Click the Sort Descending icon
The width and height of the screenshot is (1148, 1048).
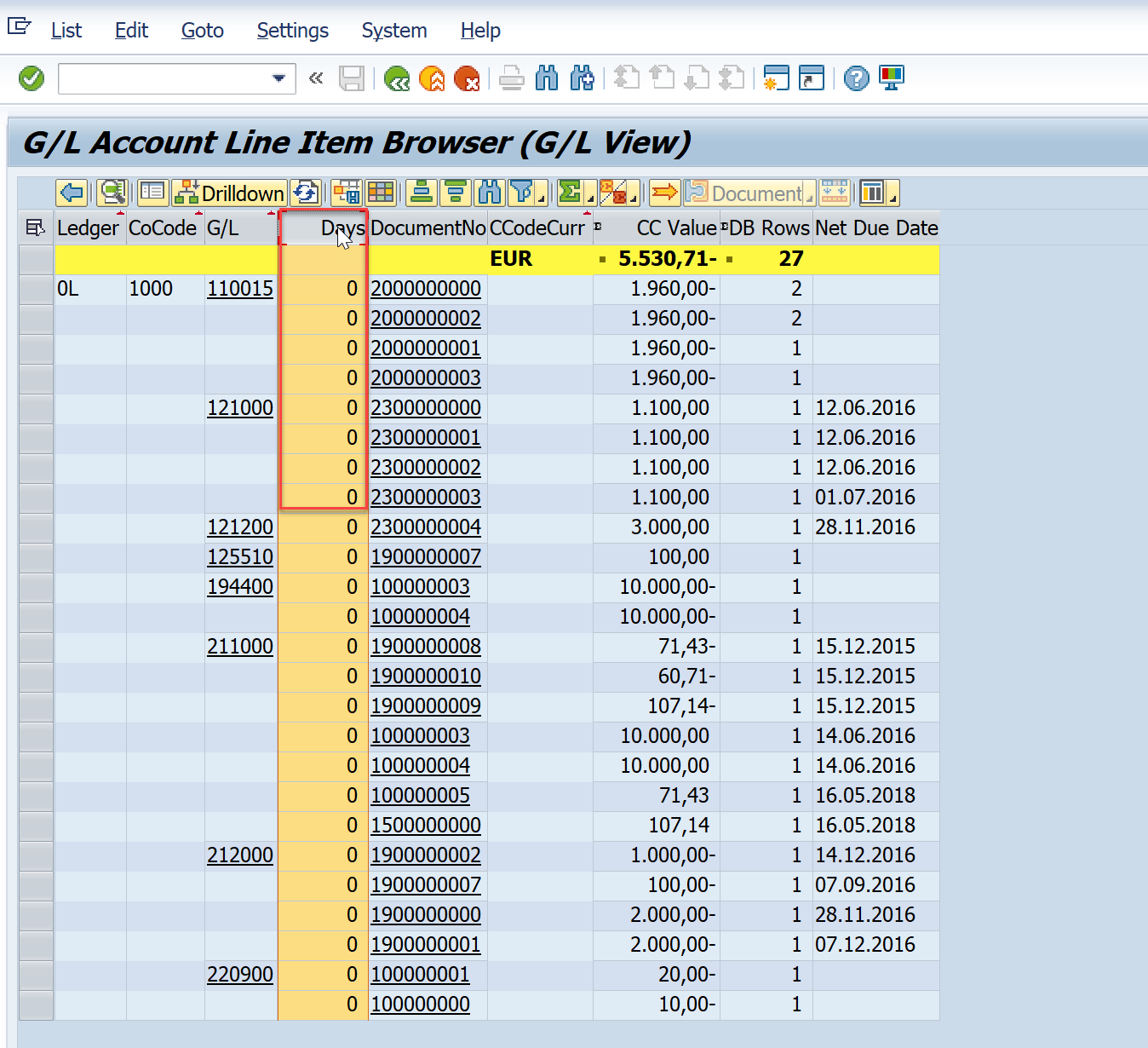click(x=456, y=193)
